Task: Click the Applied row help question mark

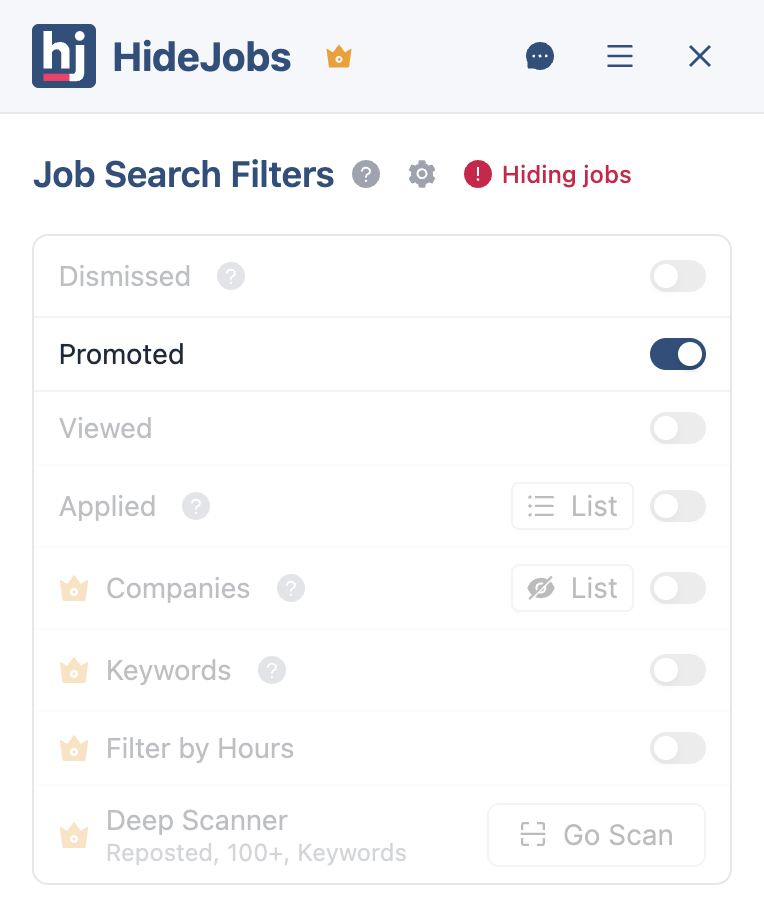Action: click(x=195, y=506)
